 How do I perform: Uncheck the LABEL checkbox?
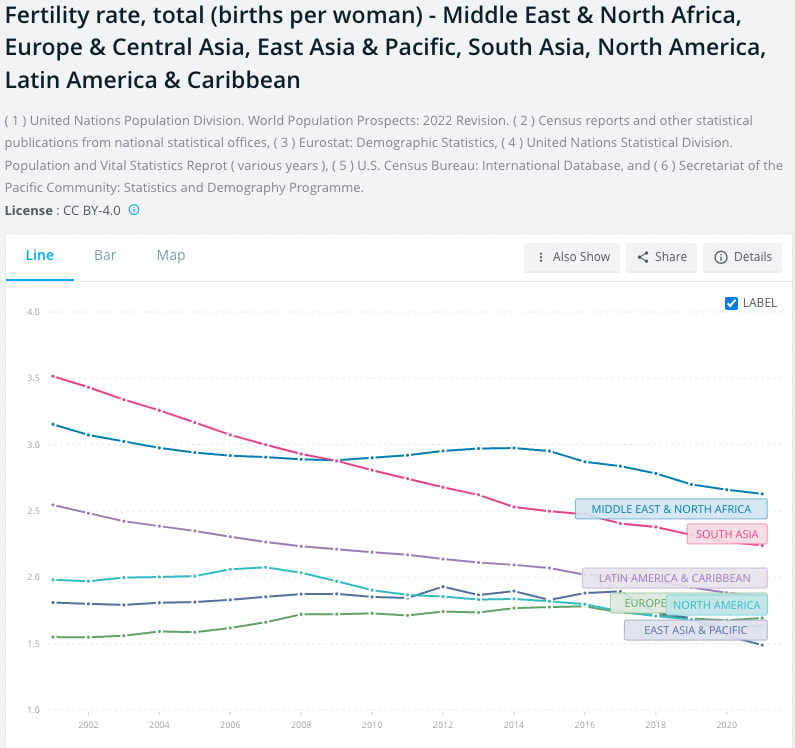coord(731,303)
